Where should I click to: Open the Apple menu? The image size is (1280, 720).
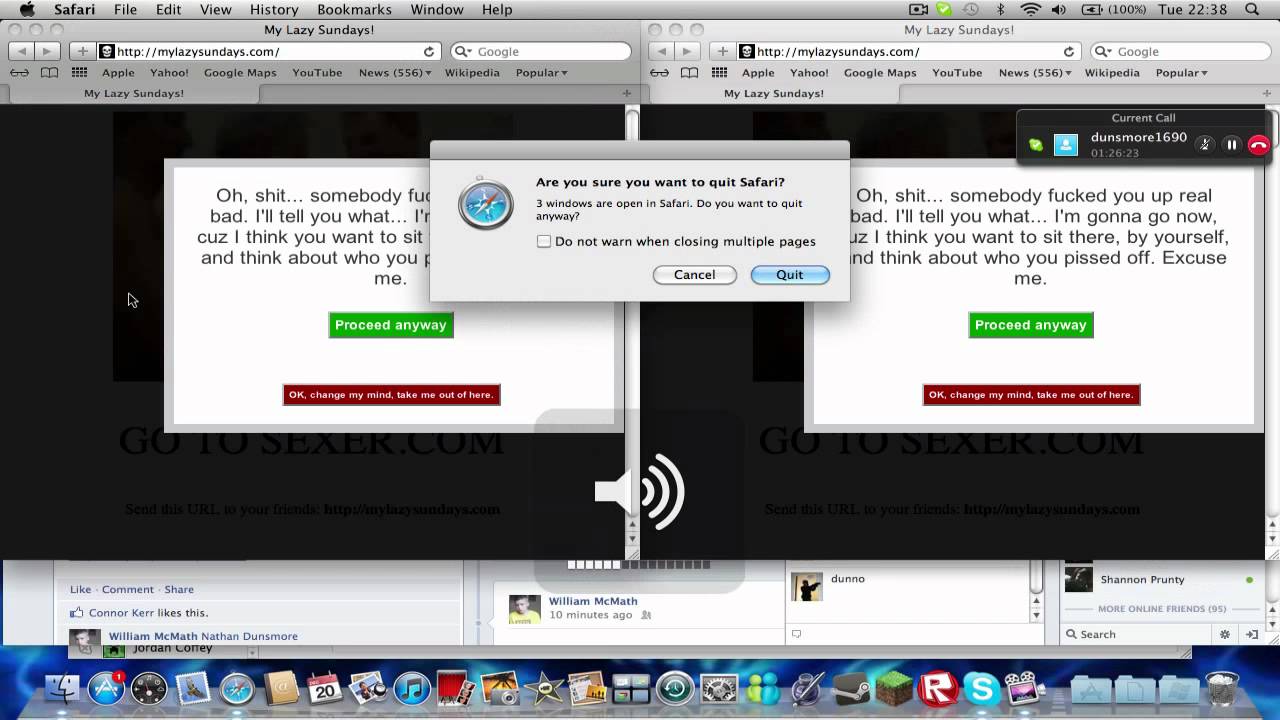click(x=27, y=9)
